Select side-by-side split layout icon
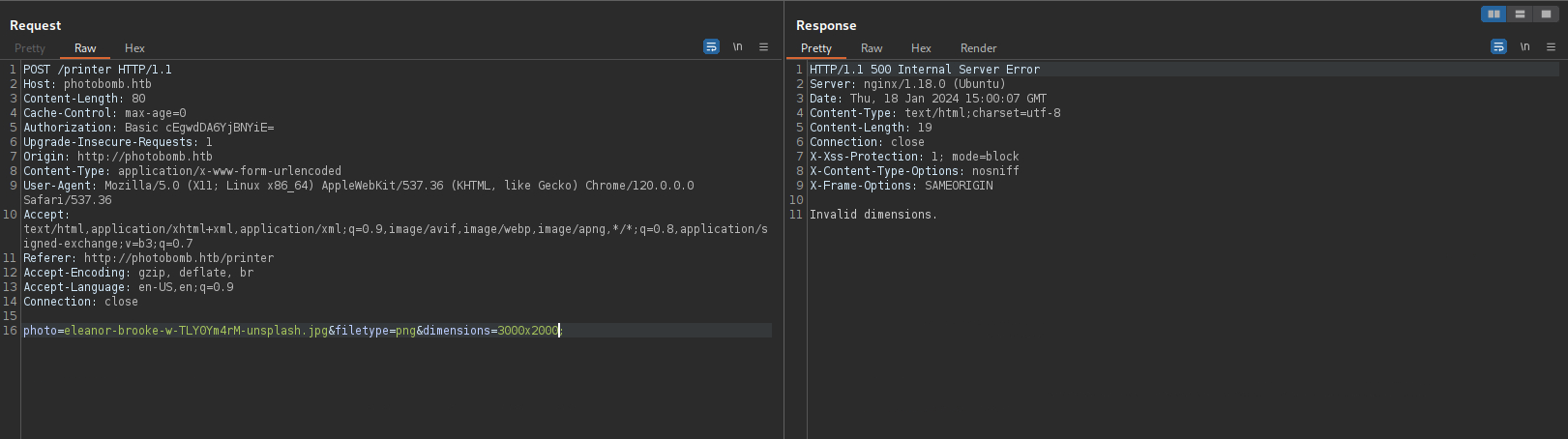1568x439 pixels. 1494,14
